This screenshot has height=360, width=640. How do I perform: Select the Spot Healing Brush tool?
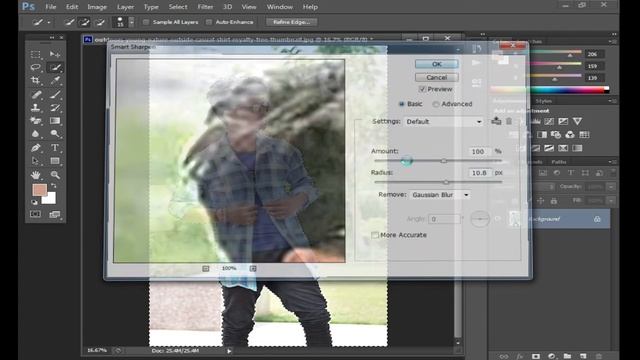pyautogui.click(x=36, y=95)
